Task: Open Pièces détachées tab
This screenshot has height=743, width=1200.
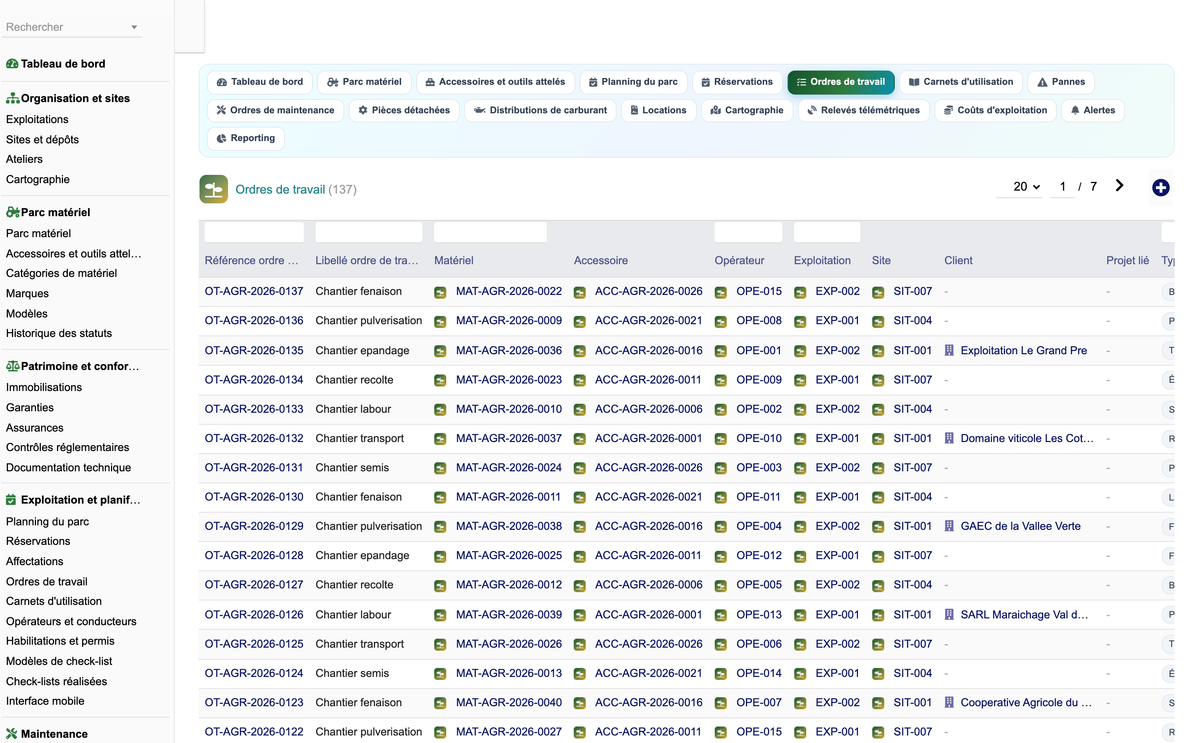Action: tap(404, 110)
